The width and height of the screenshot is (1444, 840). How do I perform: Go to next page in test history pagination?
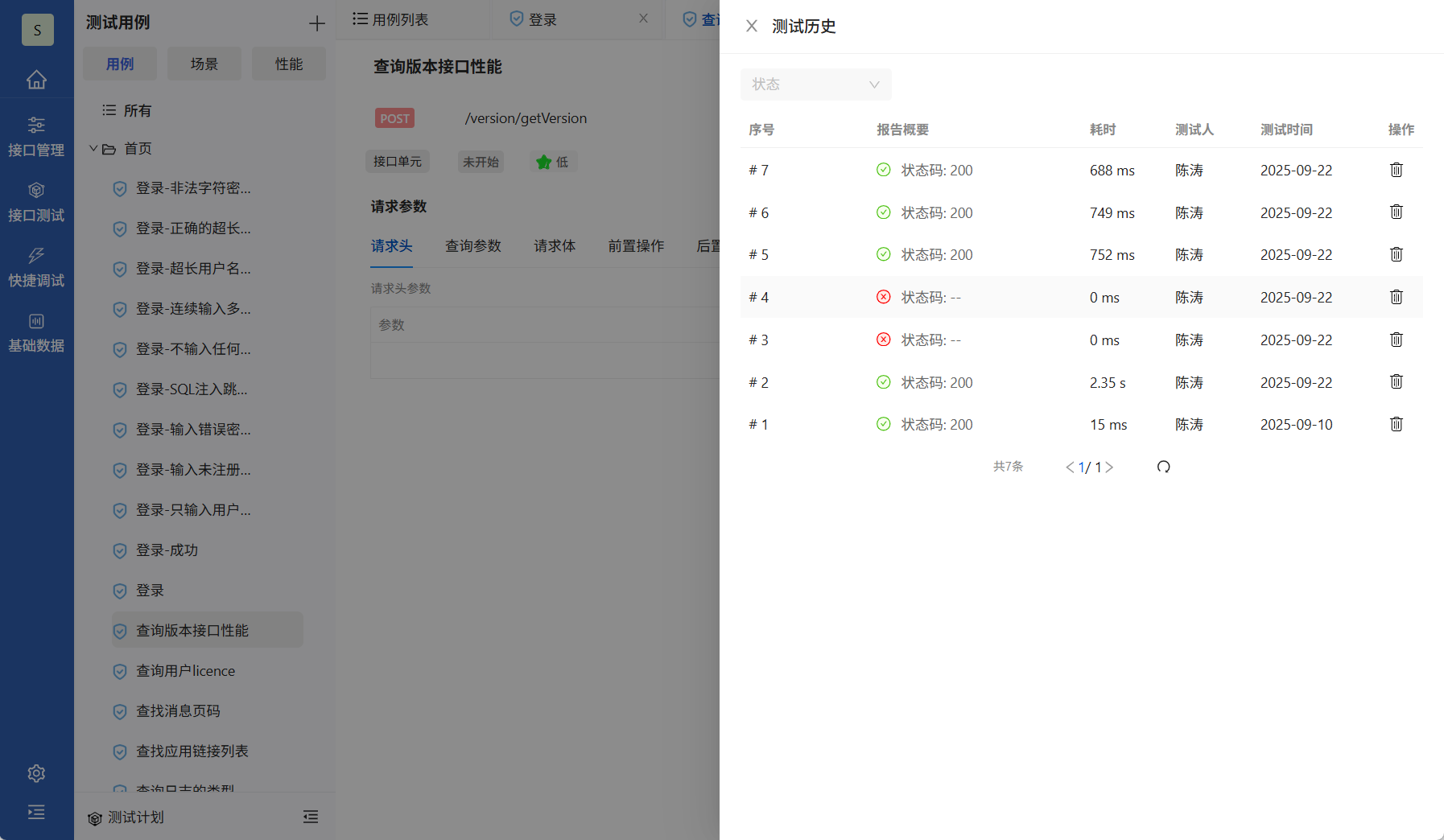1110,467
